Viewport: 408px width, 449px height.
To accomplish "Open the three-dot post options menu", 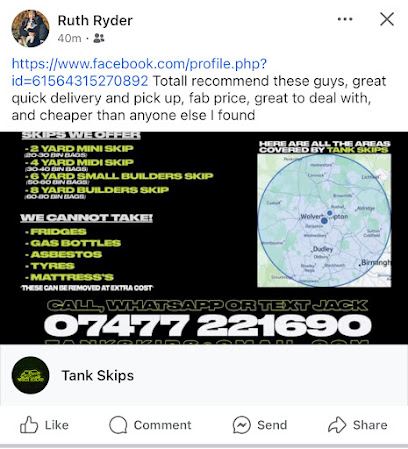I will tap(345, 19).
